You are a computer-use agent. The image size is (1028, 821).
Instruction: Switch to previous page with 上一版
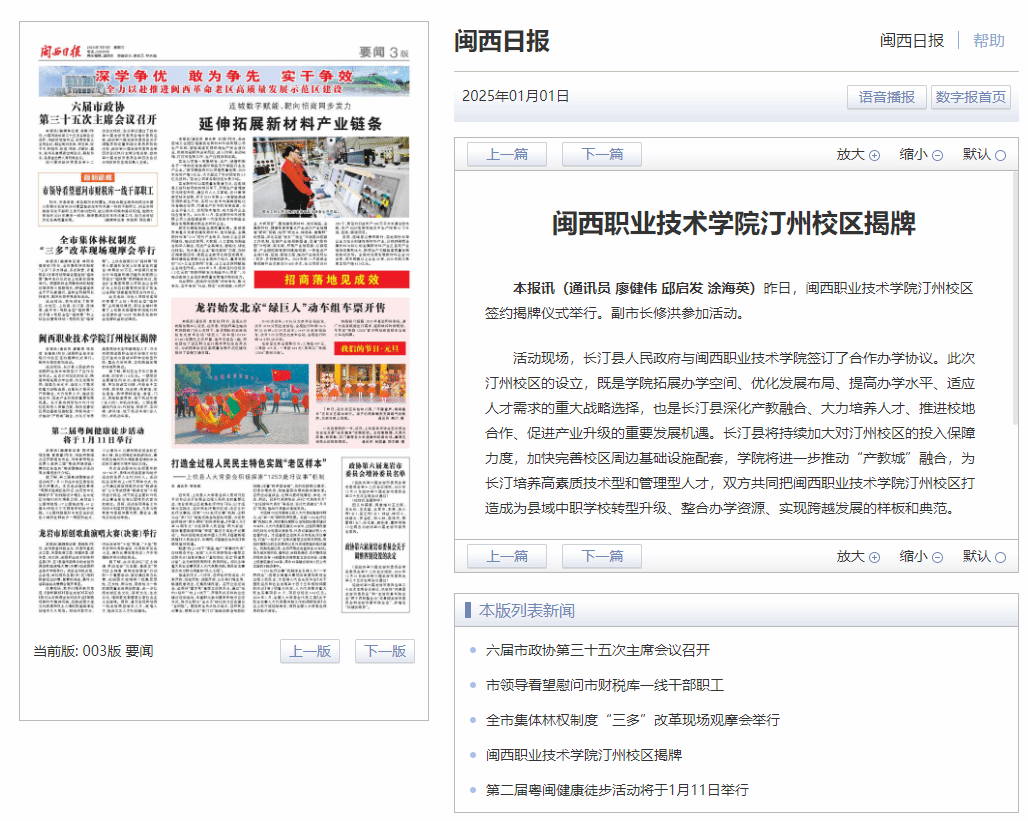click(310, 651)
